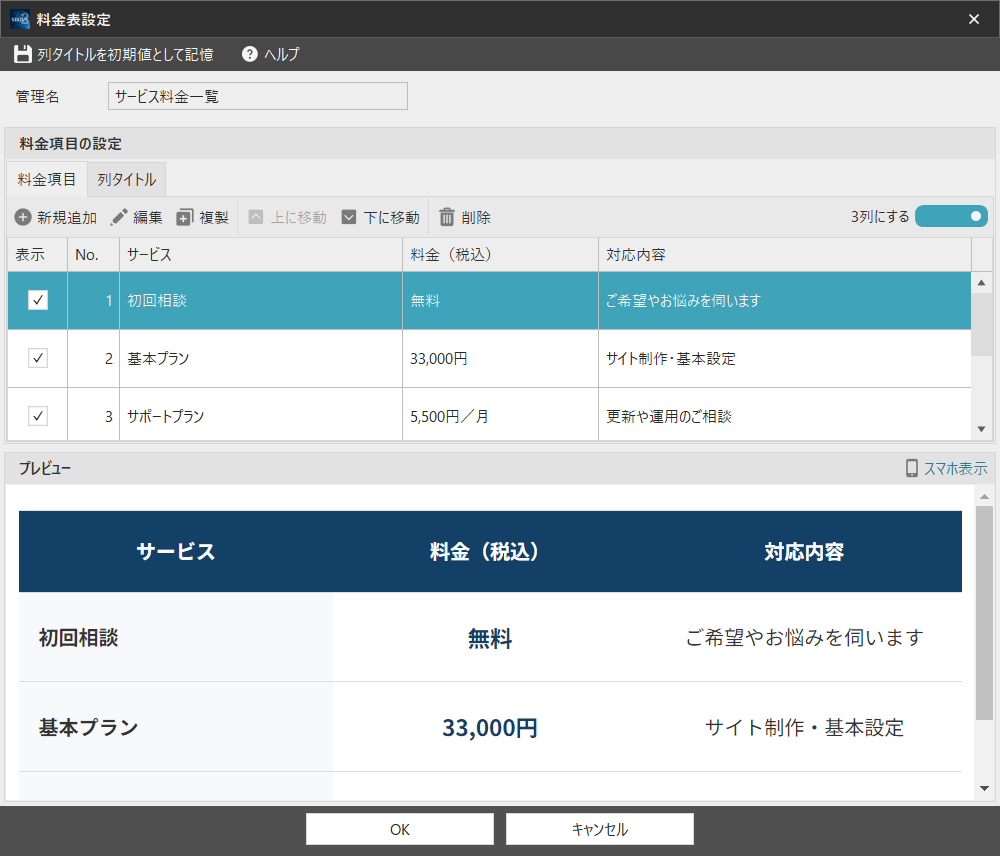
Task: Switch to the 列タイトル tab
Action: (126, 180)
